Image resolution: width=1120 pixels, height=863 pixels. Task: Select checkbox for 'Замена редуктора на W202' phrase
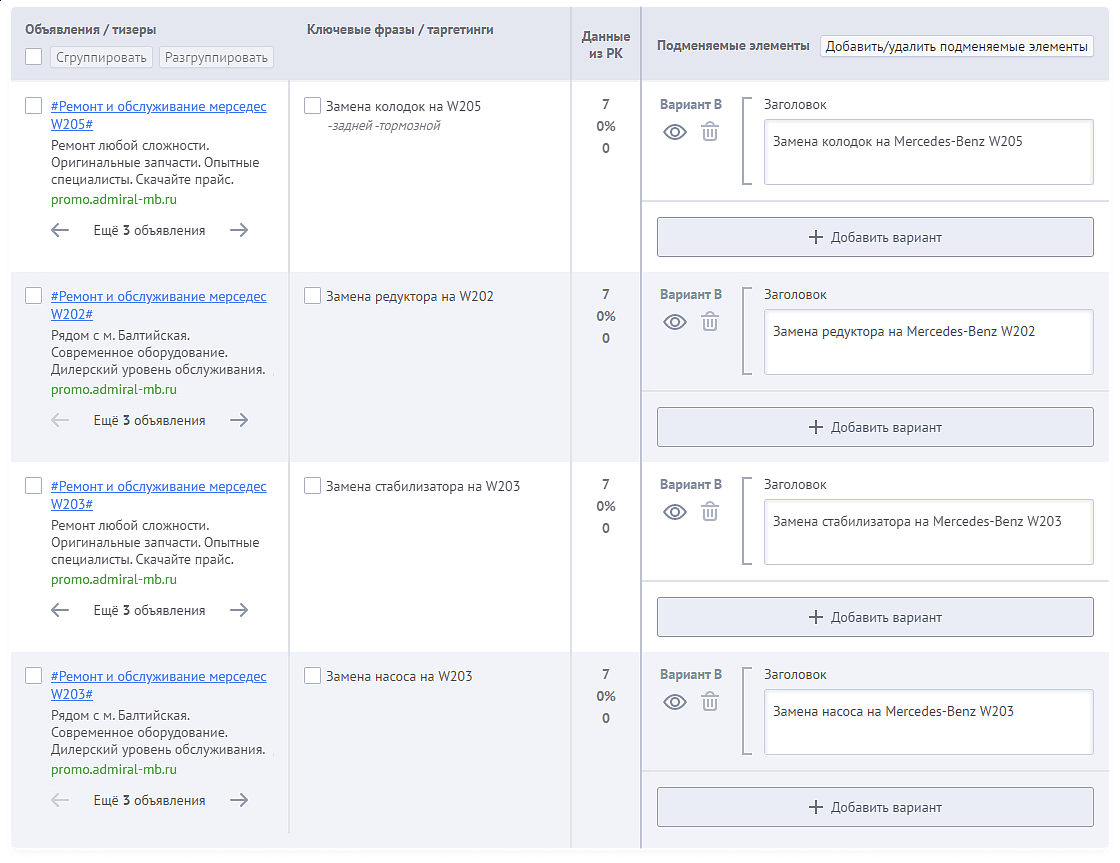[x=312, y=296]
